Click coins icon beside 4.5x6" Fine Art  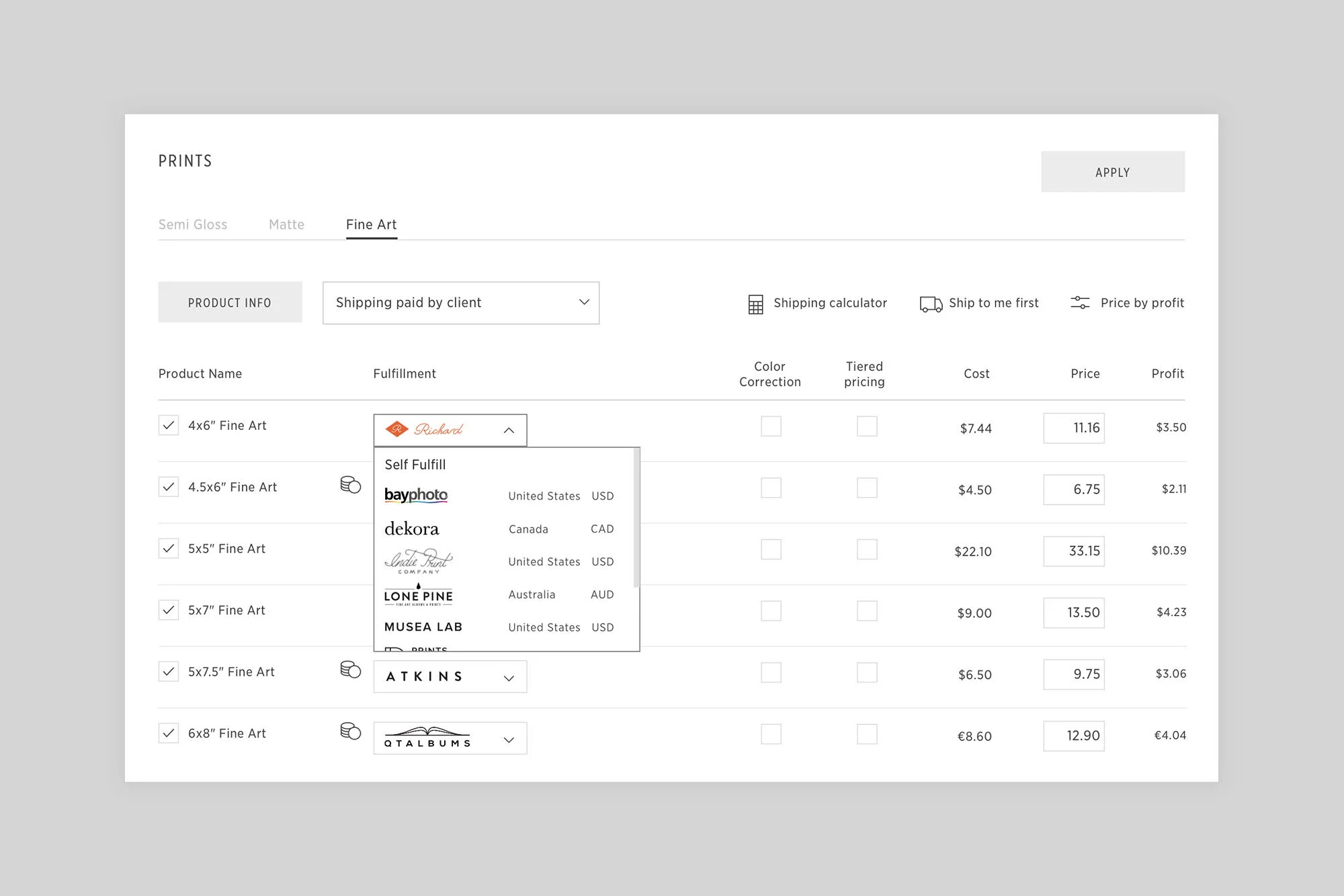point(351,485)
